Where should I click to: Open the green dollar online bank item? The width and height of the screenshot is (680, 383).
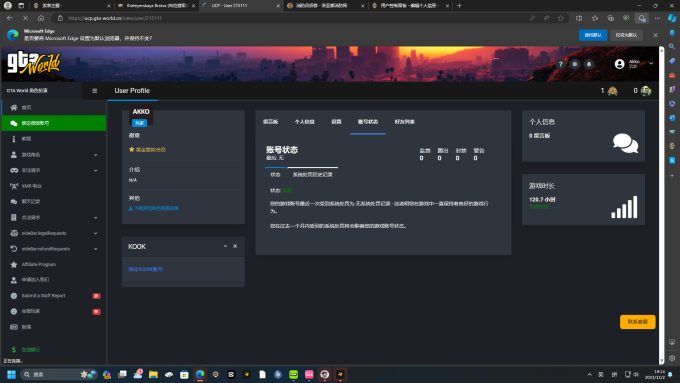(x=53, y=350)
